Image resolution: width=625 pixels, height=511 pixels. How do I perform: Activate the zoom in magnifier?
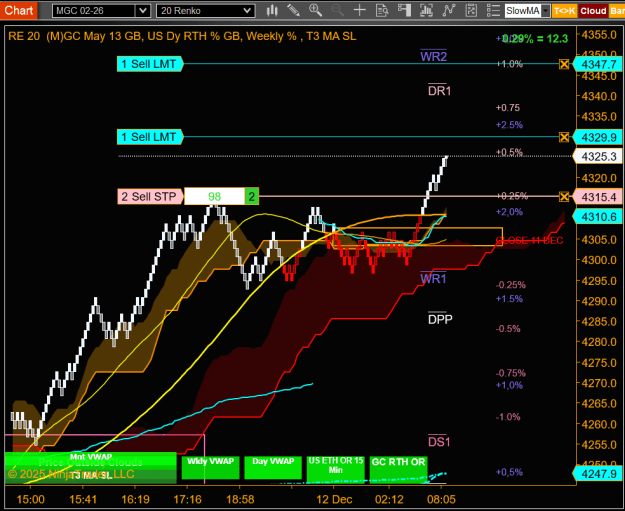click(315, 10)
